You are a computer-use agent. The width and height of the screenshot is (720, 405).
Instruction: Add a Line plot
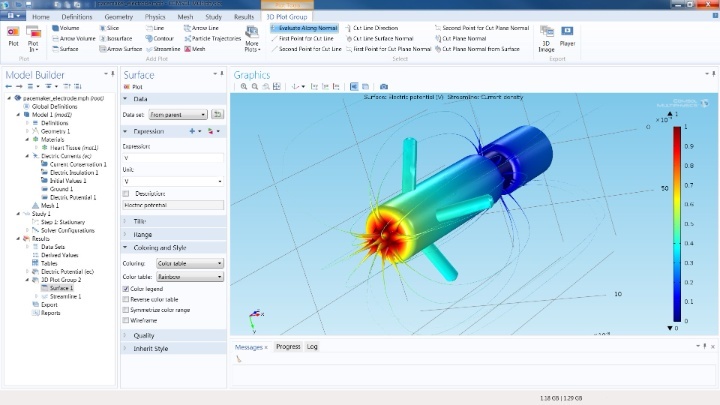155,28
